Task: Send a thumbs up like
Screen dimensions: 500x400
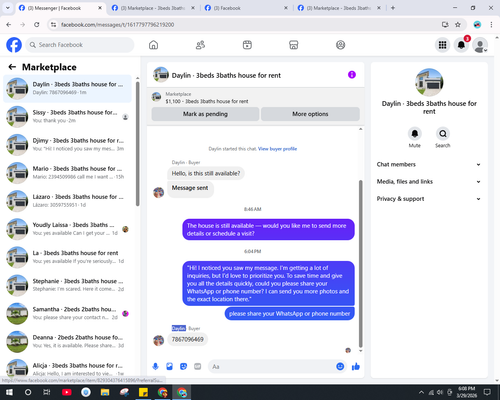Action: click(x=356, y=367)
